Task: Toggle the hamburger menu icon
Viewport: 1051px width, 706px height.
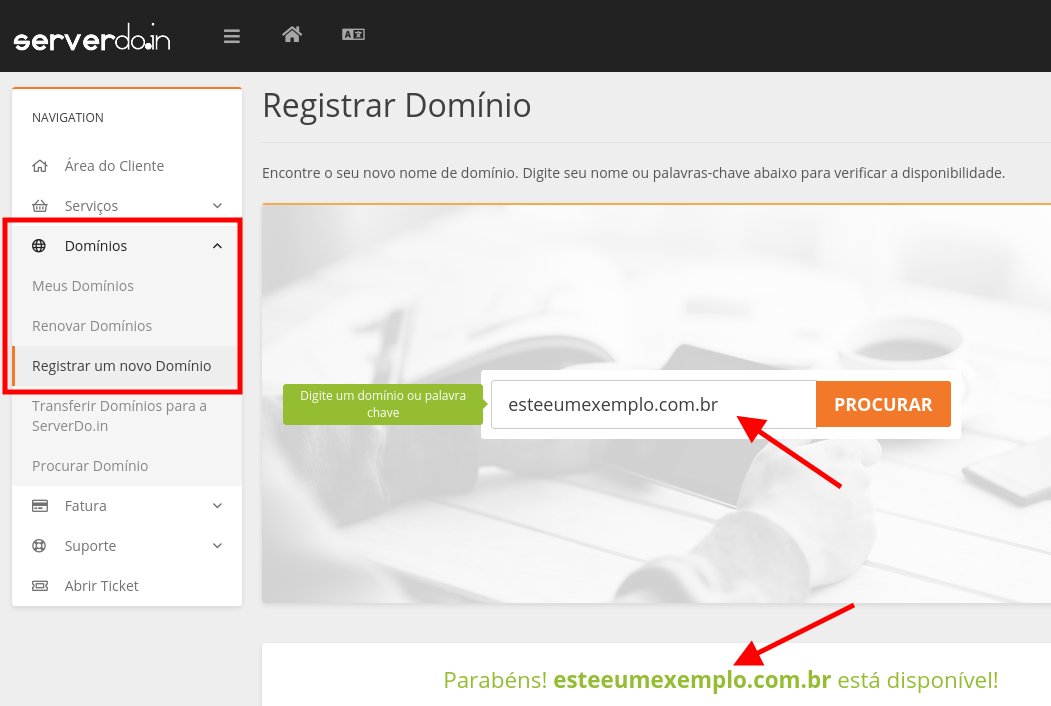Action: 232,37
